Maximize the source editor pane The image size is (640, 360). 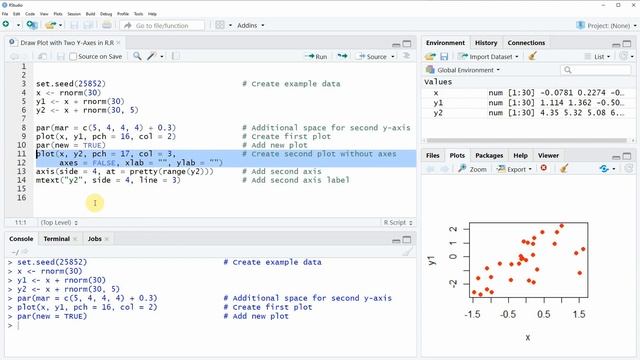(x=407, y=43)
